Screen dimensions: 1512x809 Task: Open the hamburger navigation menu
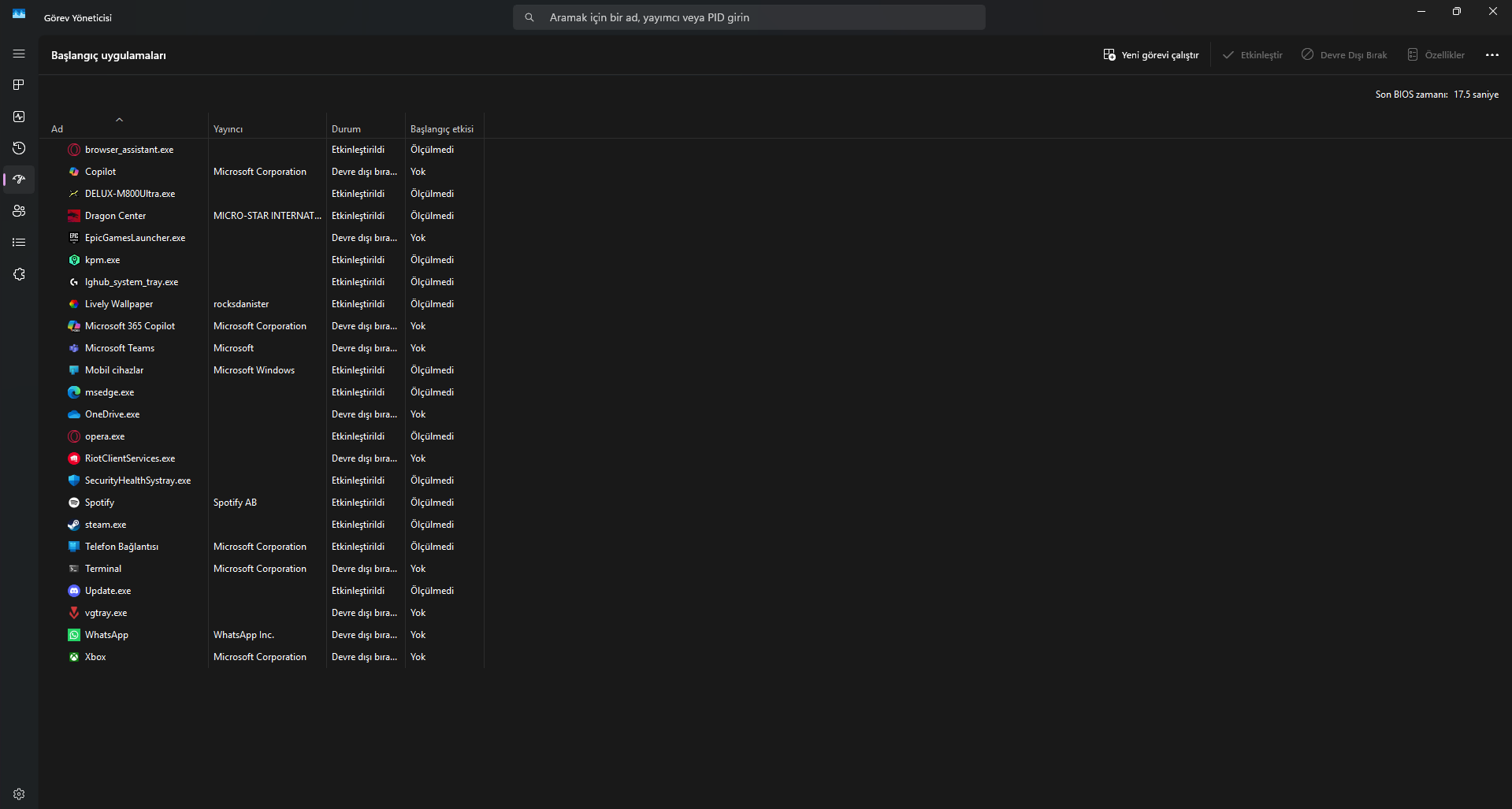(x=19, y=54)
